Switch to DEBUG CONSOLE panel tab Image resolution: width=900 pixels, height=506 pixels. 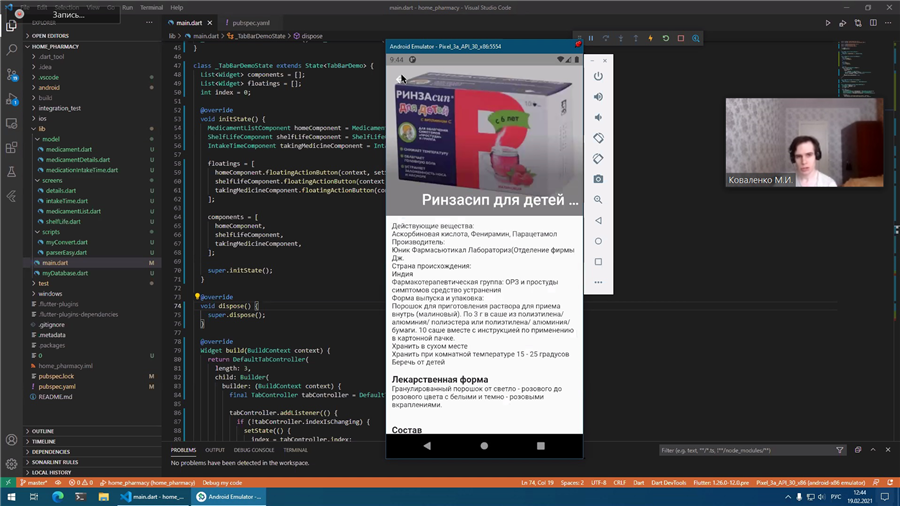[x=254, y=450]
